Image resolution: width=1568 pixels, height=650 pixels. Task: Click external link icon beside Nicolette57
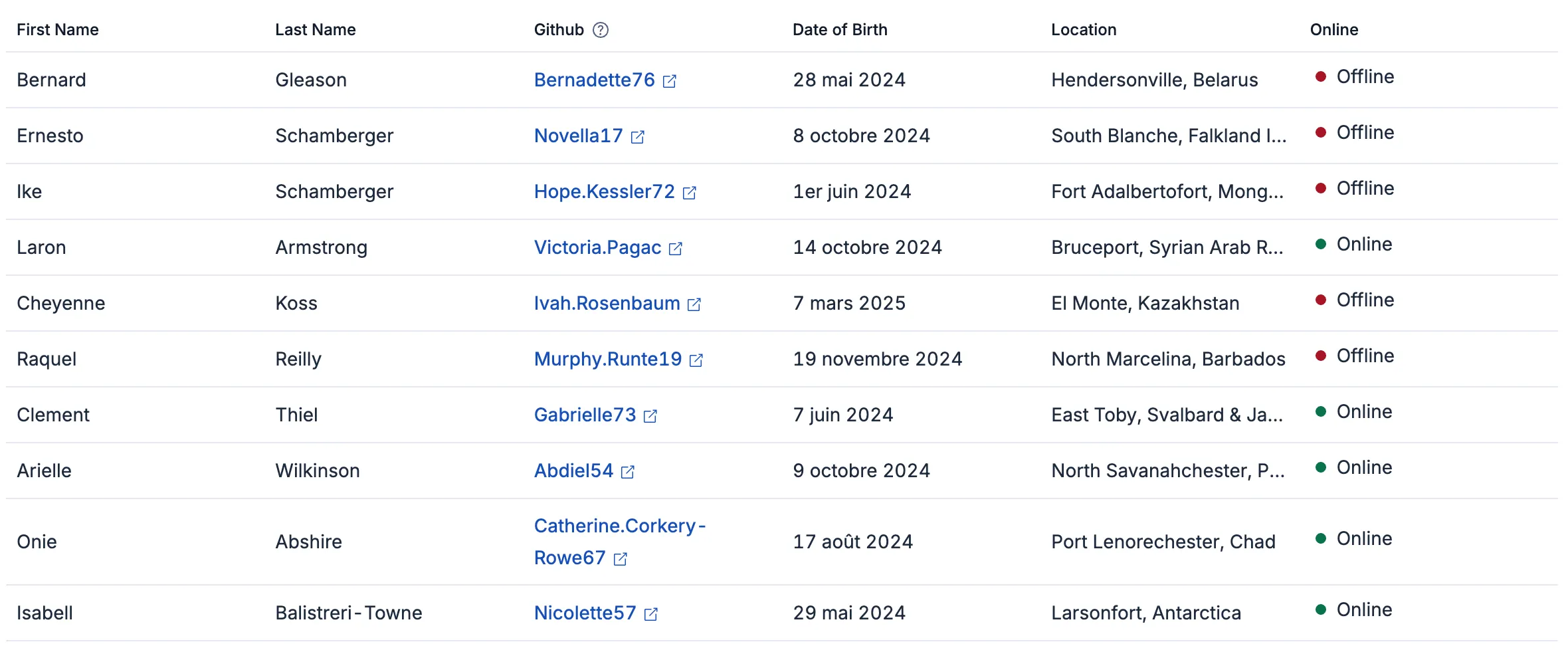[651, 614]
